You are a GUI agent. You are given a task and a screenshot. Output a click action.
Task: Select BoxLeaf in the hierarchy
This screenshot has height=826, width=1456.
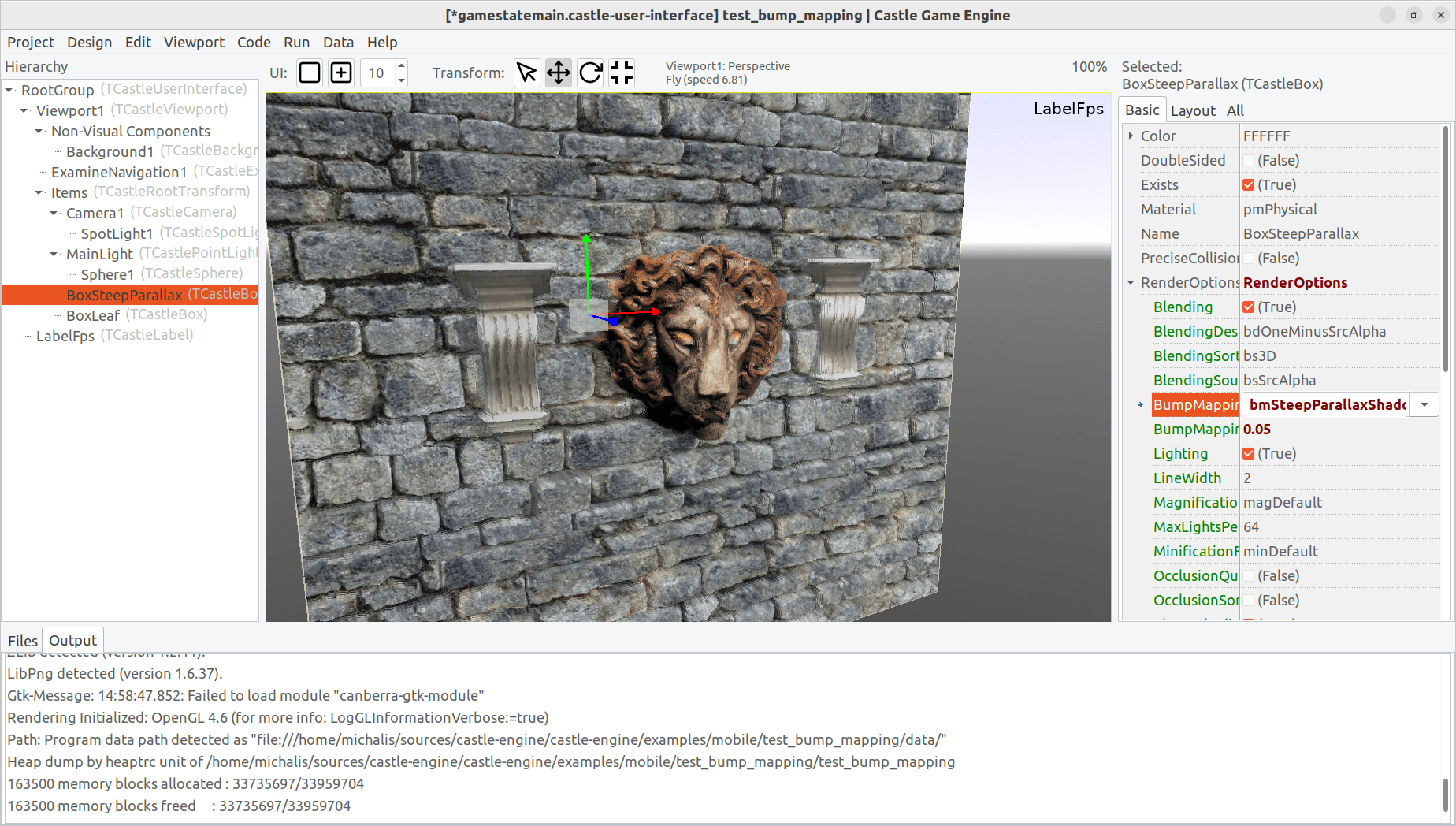pyautogui.click(x=93, y=314)
